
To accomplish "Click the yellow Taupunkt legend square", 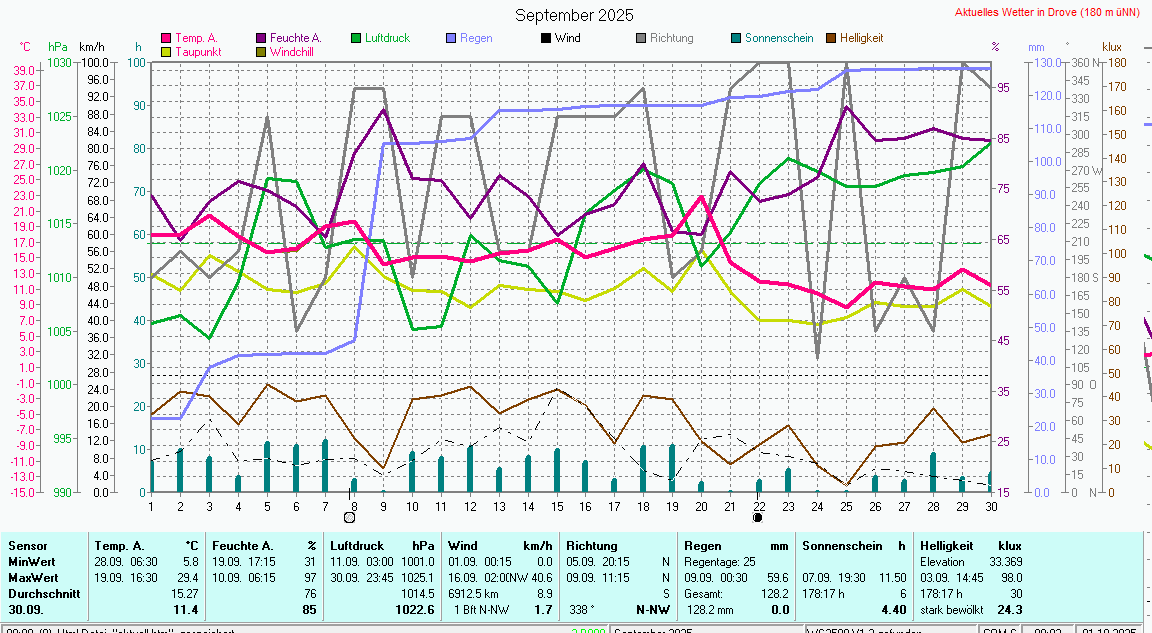I will tap(166, 51).
